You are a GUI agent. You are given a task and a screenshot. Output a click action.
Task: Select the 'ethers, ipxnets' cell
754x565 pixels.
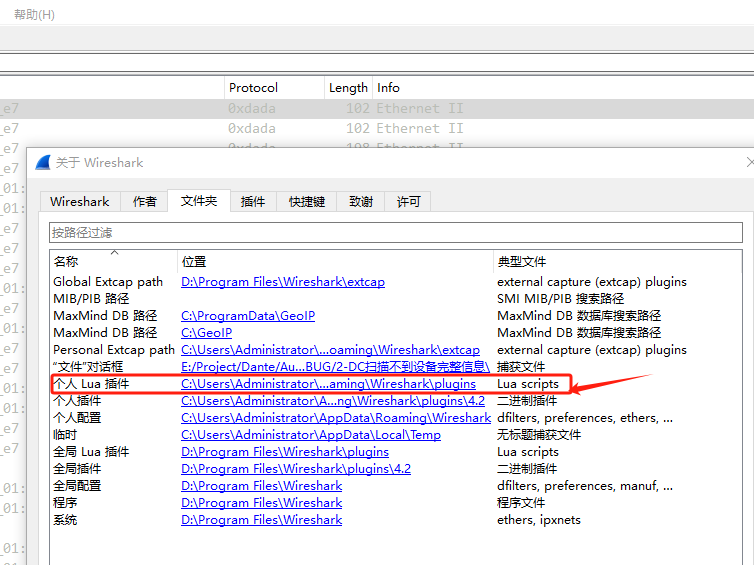[x=539, y=520]
